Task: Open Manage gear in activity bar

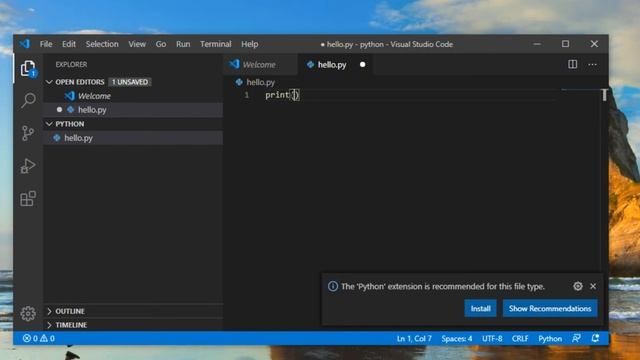Action: pyautogui.click(x=28, y=313)
